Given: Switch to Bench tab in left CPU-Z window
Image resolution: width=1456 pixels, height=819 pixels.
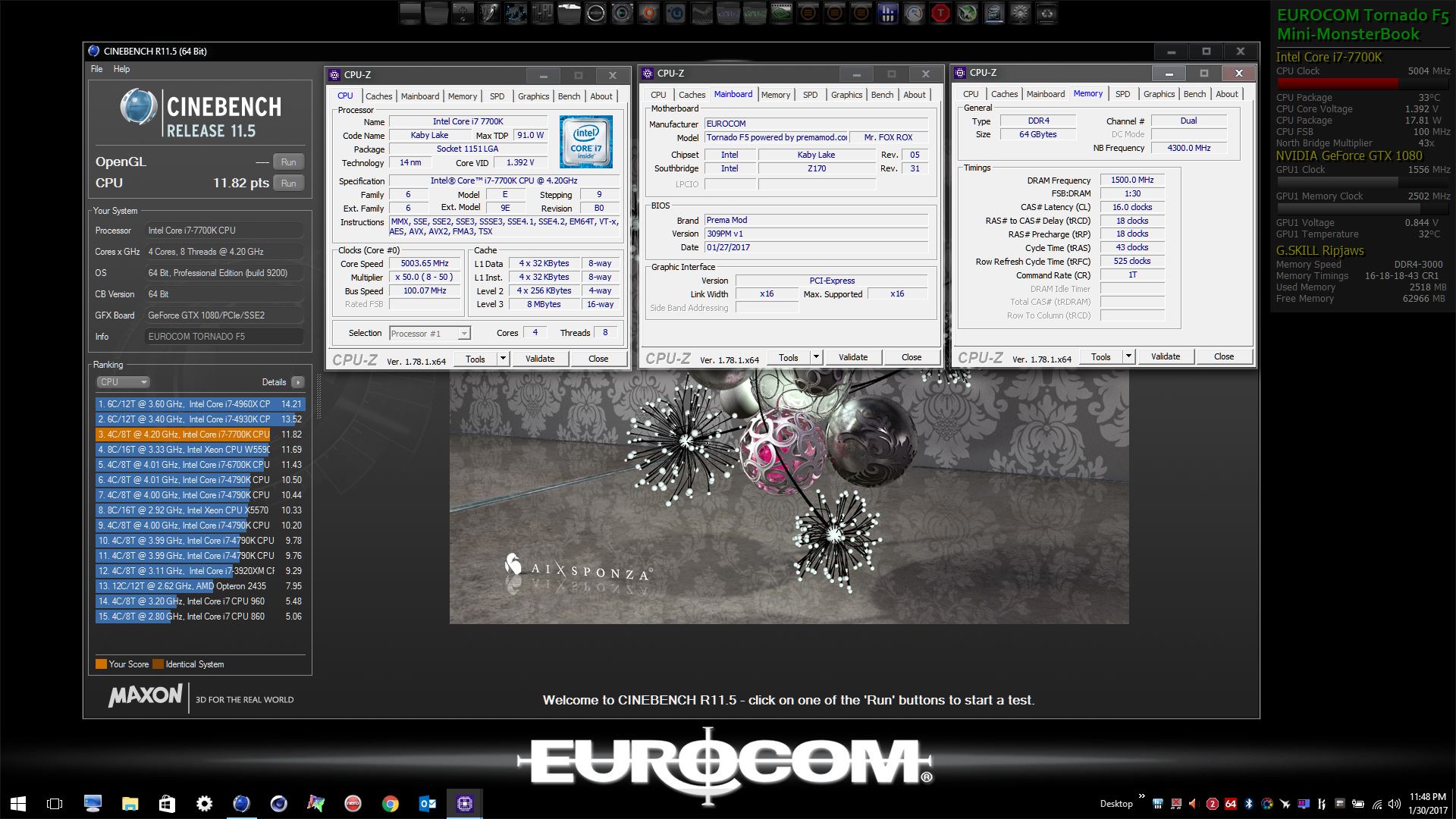Looking at the screenshot, I should 569,96.
